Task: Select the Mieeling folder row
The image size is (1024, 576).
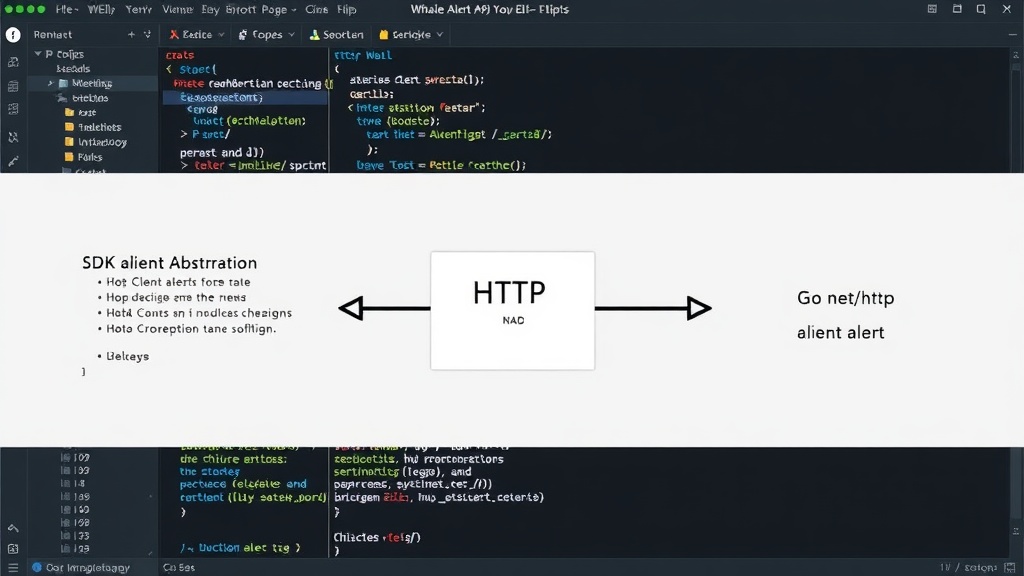Action: 93,83
